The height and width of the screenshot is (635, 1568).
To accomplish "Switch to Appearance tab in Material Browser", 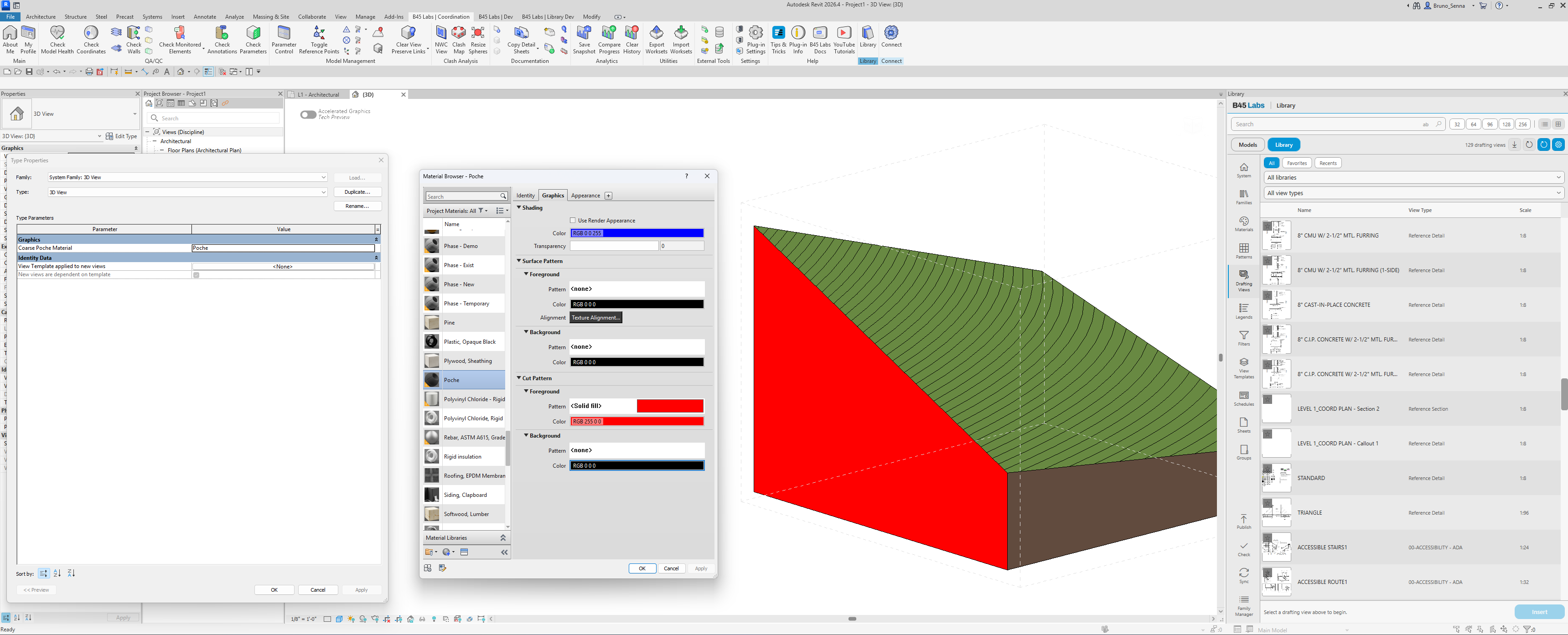I will tap(585, 196).
